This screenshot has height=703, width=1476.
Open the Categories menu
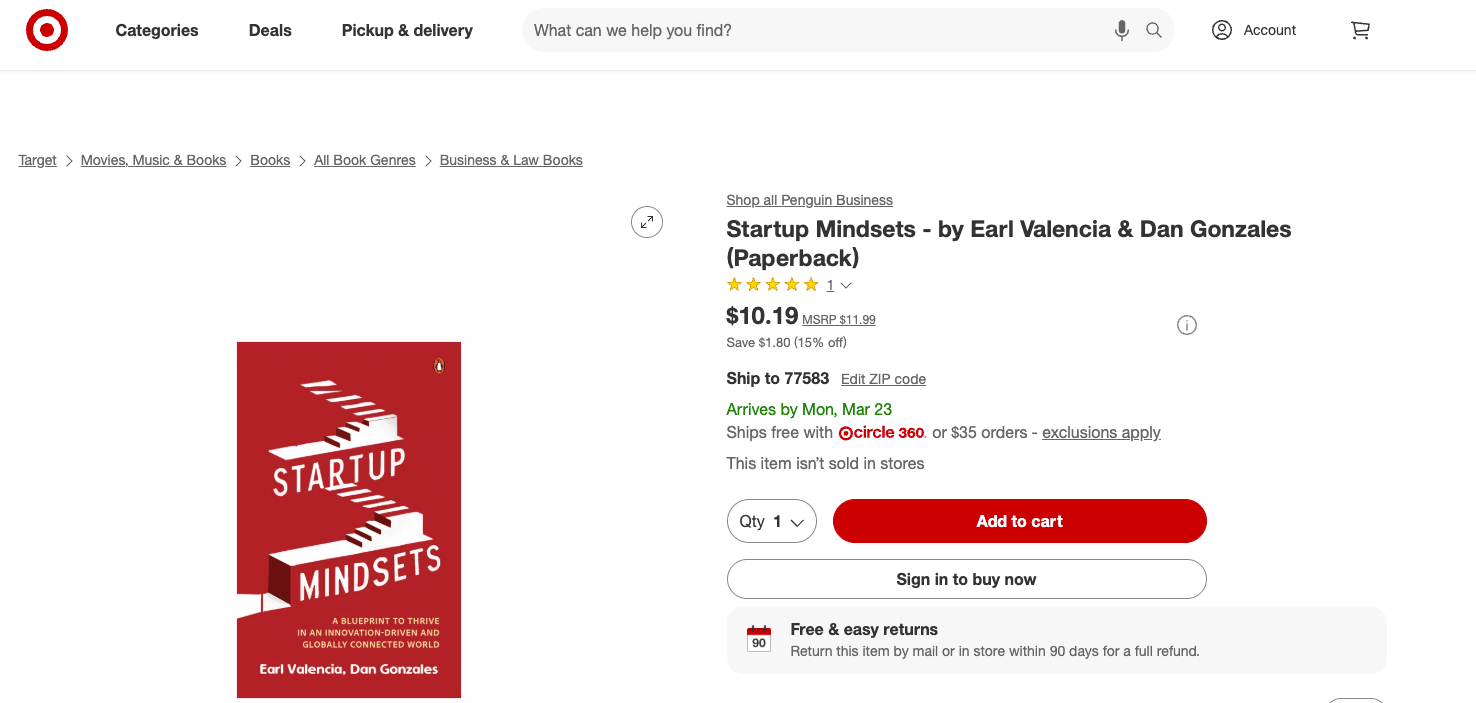click(157, 30)
